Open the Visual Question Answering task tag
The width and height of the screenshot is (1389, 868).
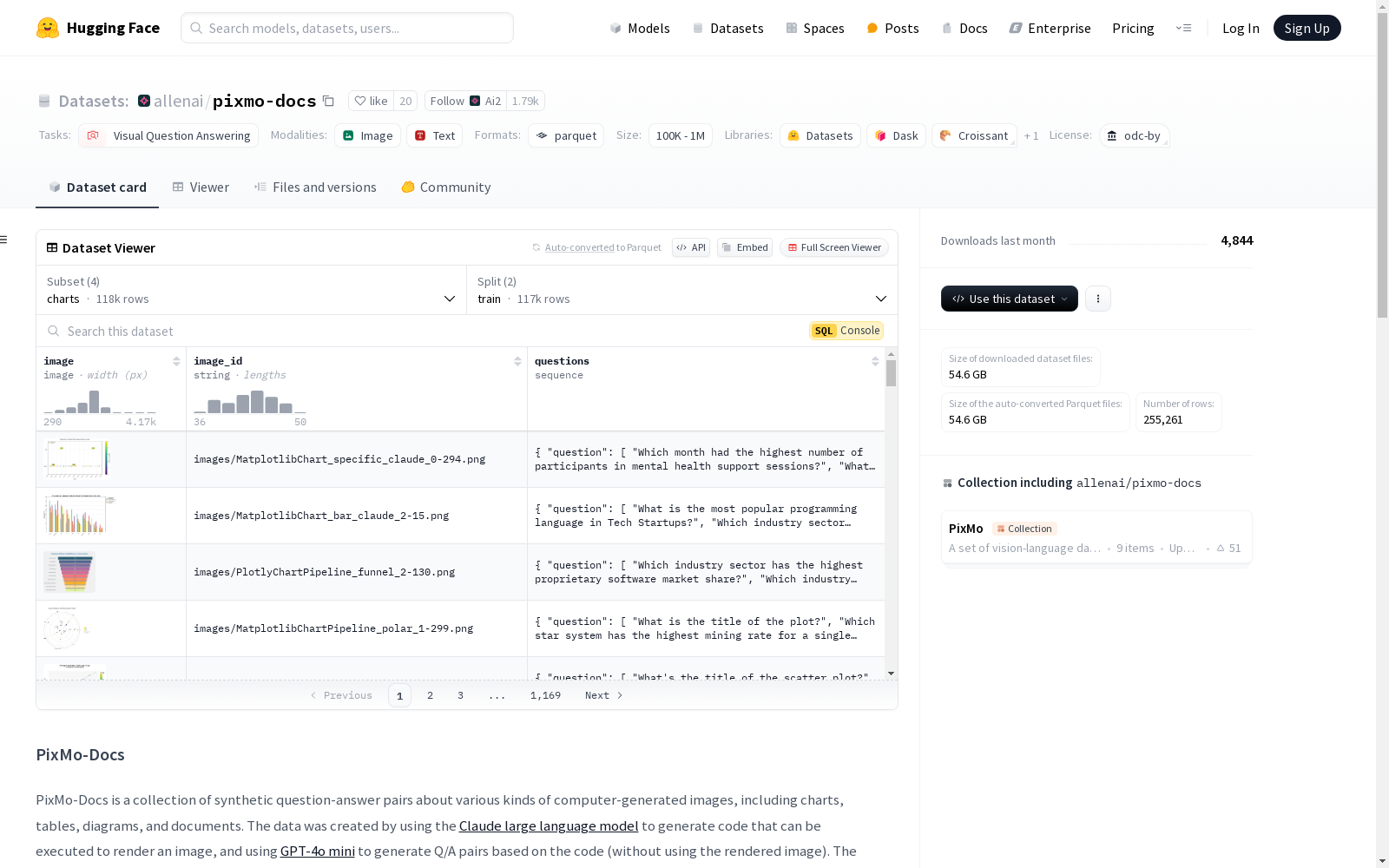pos(168,135)
